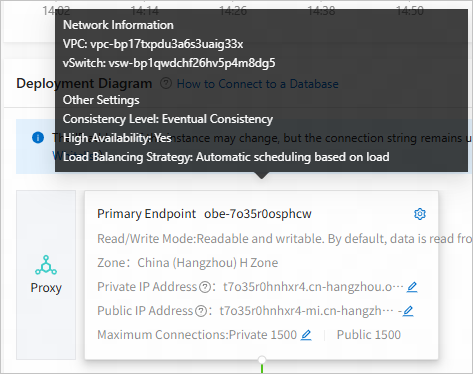
Task: Click the Read/Write Mode description line
Action: pyautogui.click(x=284, y=239)
